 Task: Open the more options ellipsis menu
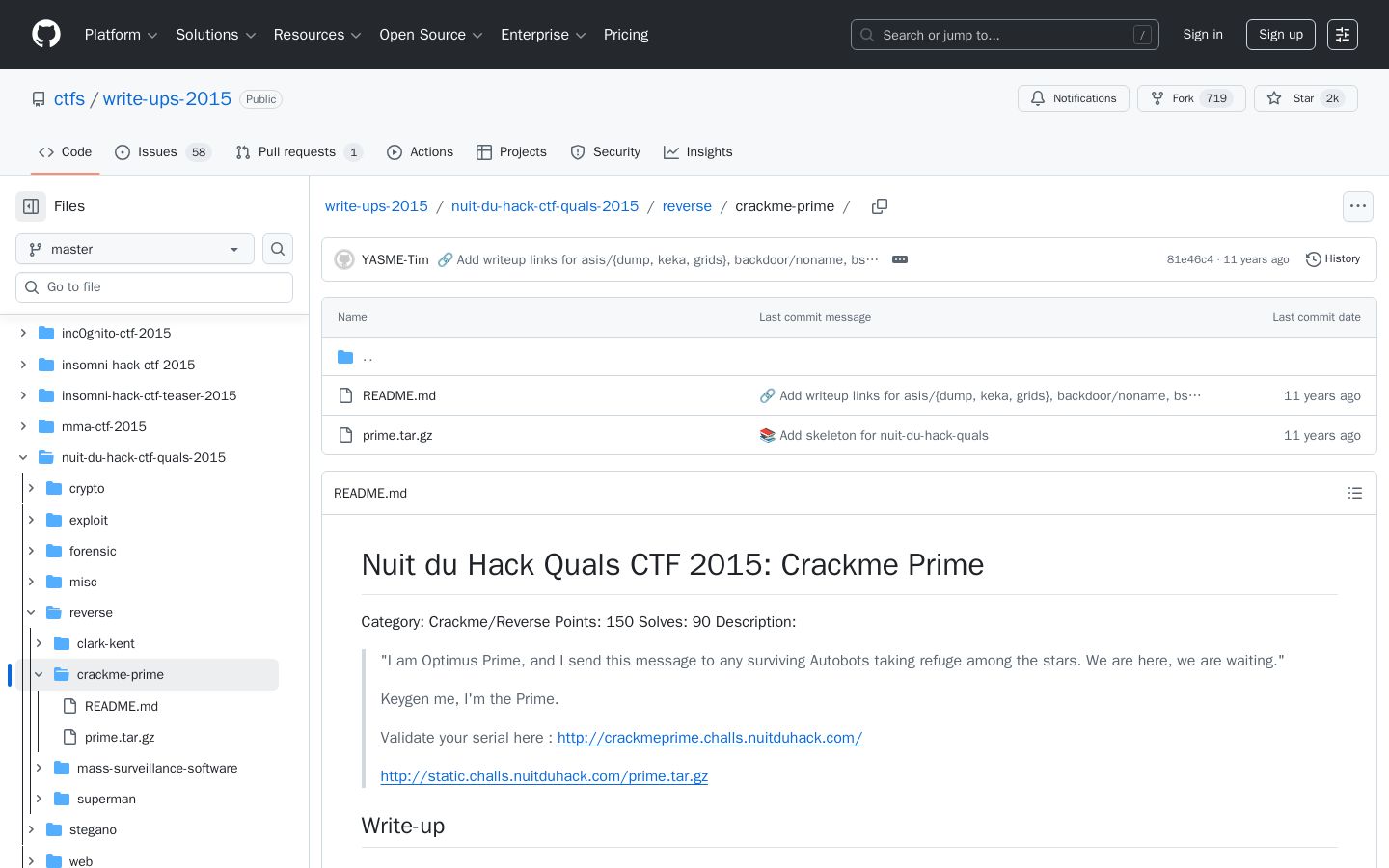[x=1358, y=206]
